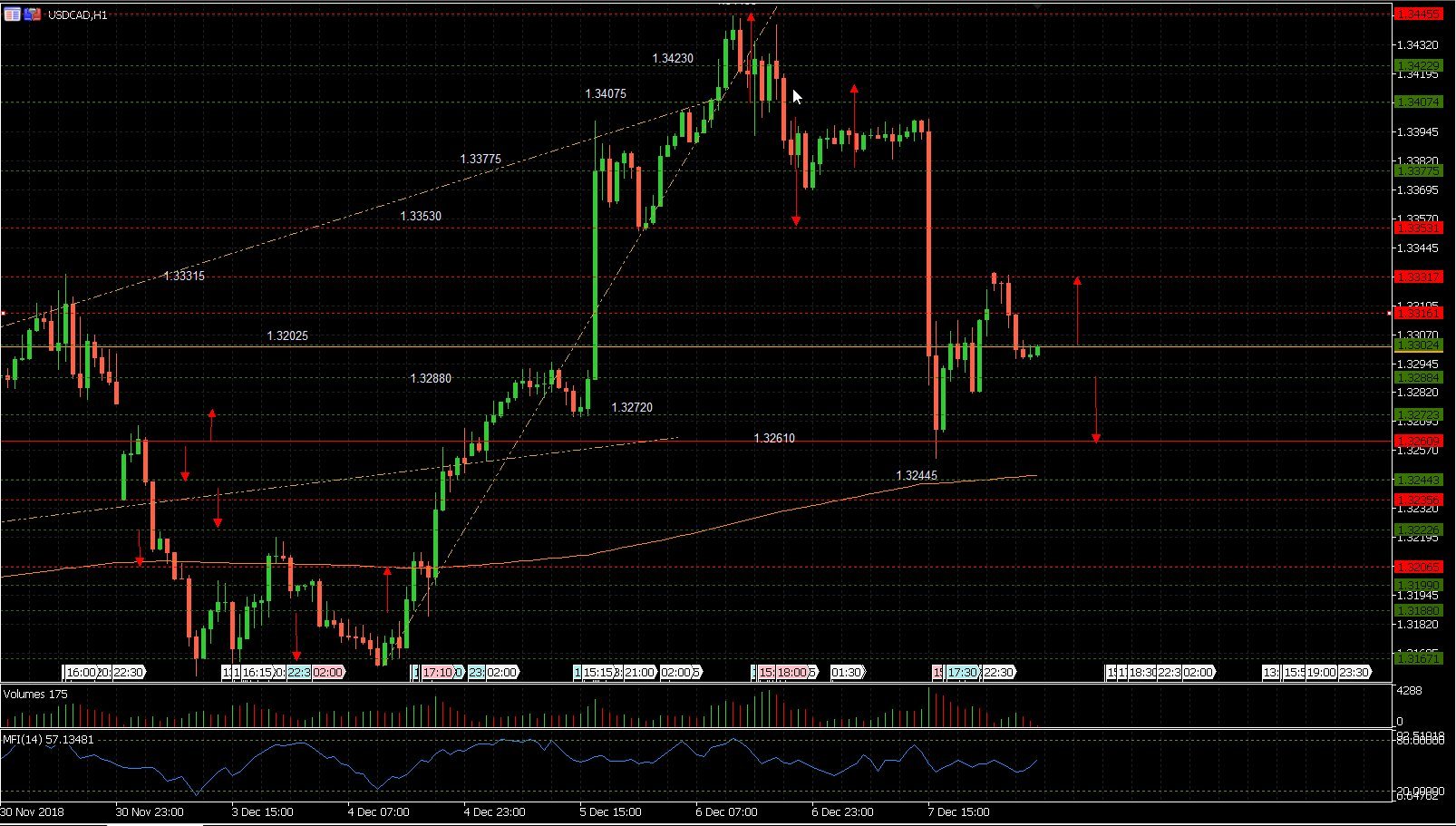Click the 1.32025 level label
The width and height of the screenshot is (1456, 826).
[287, 335]
